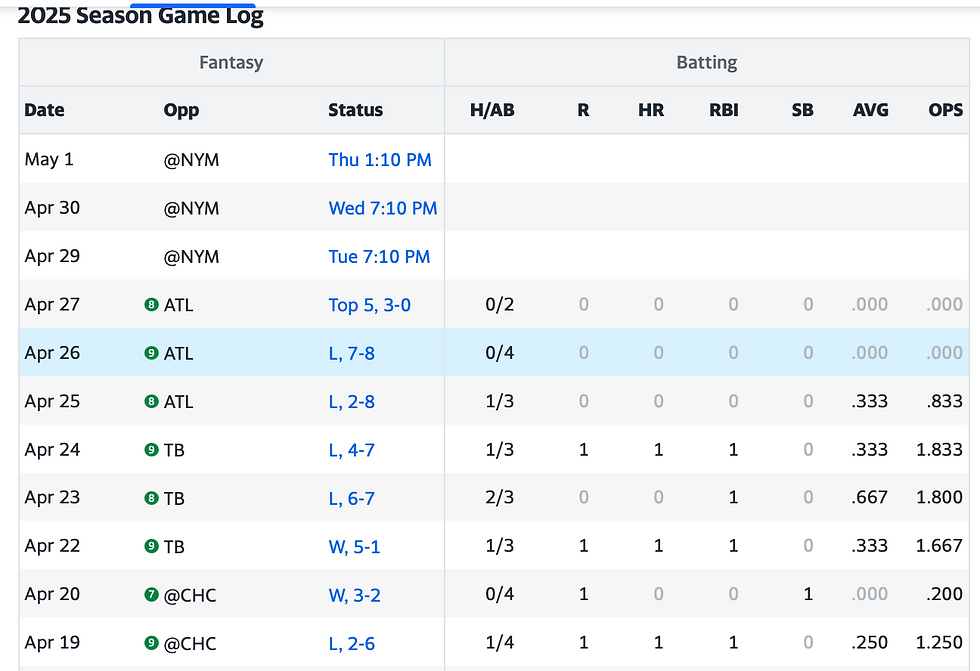
Task: Click the HR column header
Action: click(651, 110)
